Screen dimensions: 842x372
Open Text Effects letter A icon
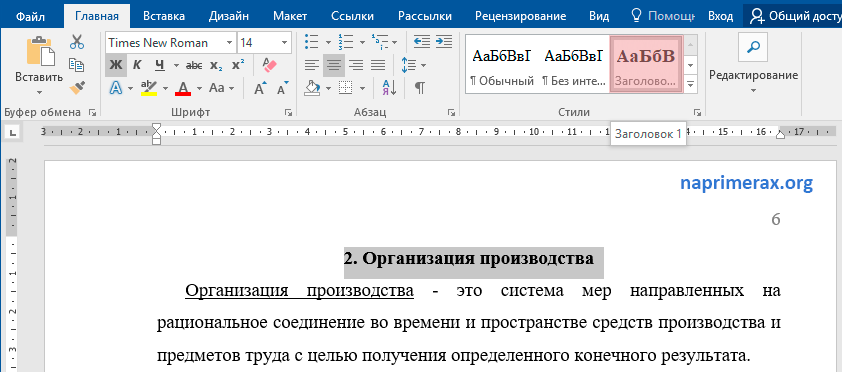click(115, 88)
